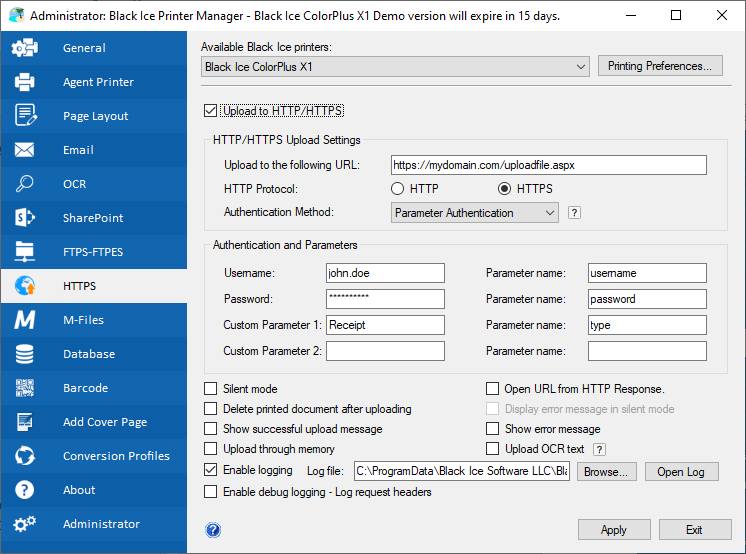Click the empty Custom Parameter 2 field

[385, 351]
